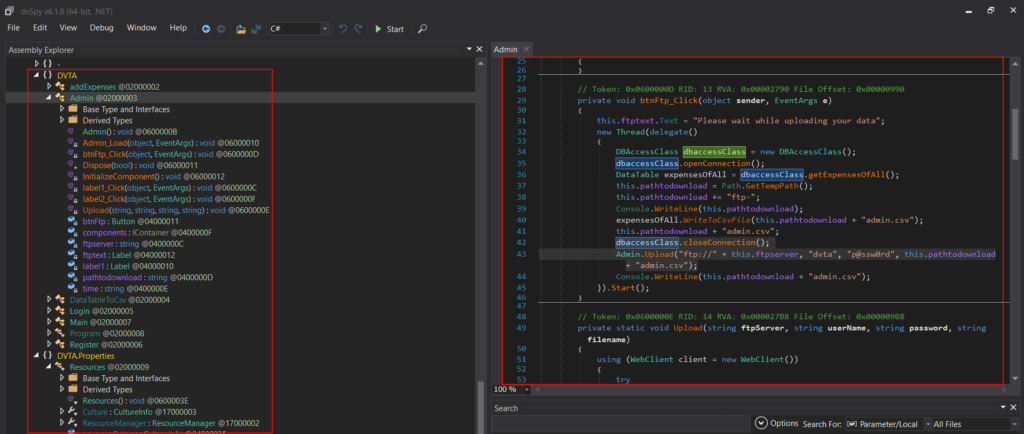This screenshot has width=1024, height=434.
Task: Expand the addExpenses class node
Action: (x=49, y=87)
